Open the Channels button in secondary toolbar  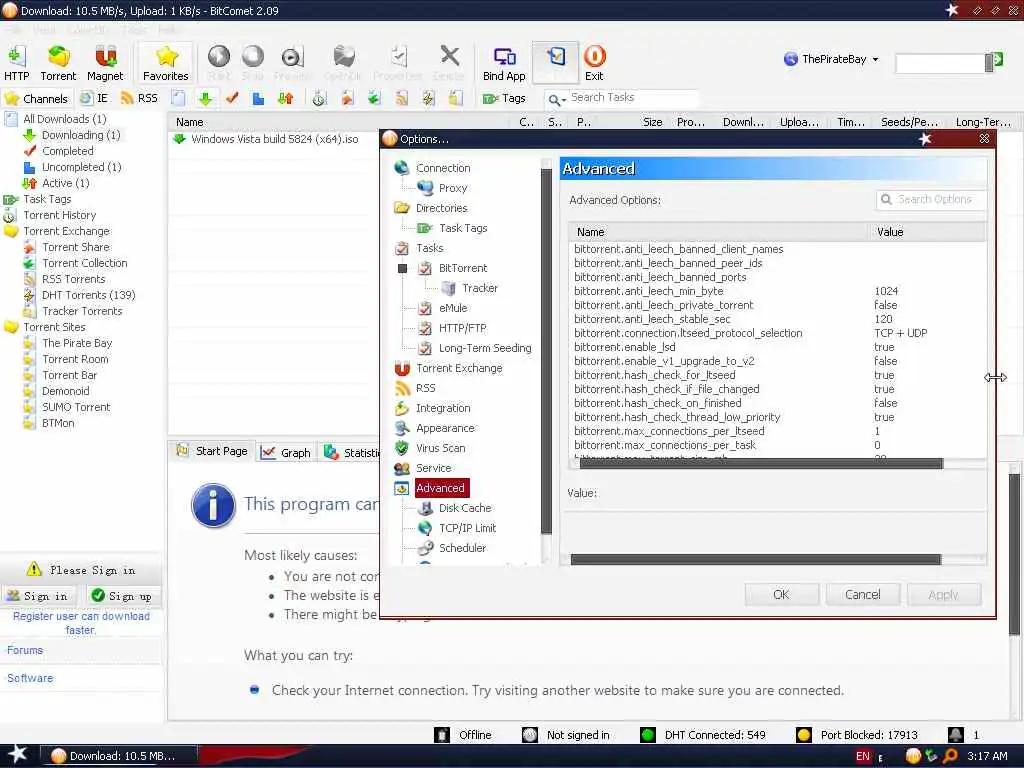tap(36, 99)
